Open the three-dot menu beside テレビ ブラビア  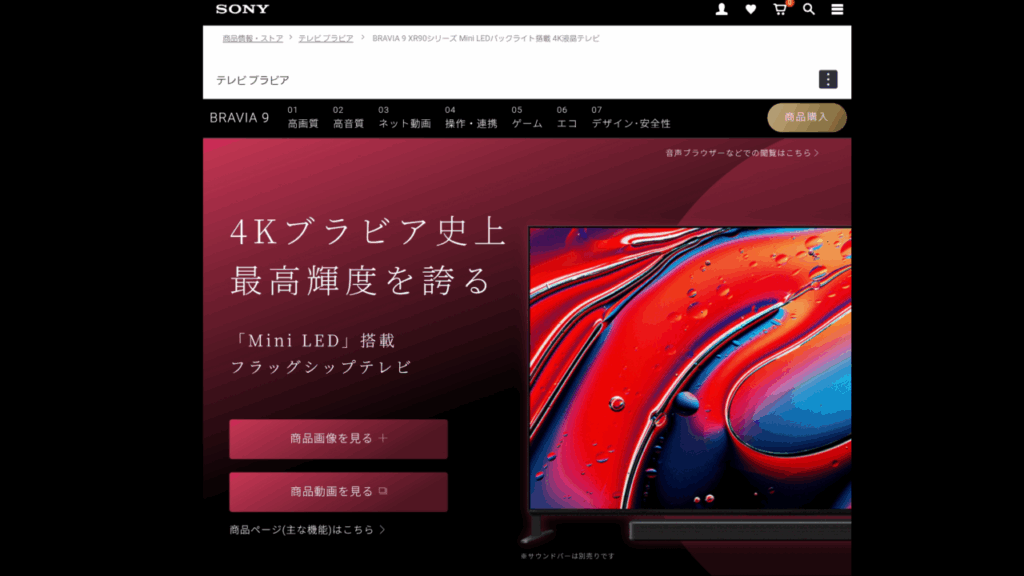[828, 79]
